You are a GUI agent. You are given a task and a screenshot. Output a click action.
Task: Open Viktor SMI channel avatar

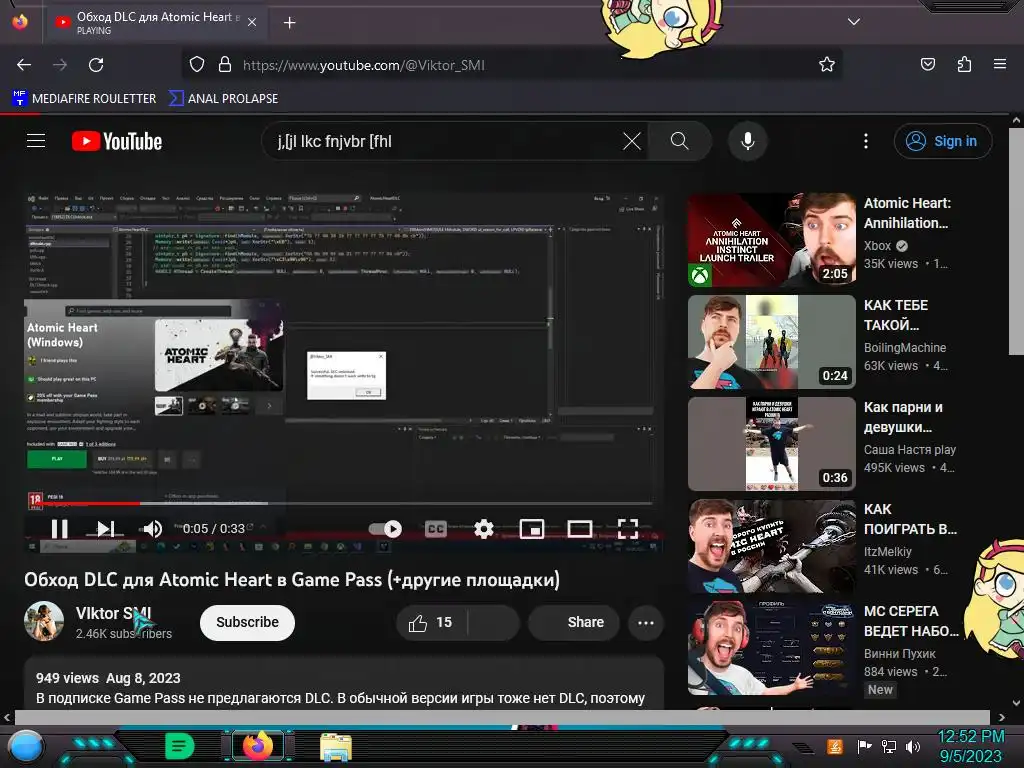pyautogui.click(x=44, y=621)
